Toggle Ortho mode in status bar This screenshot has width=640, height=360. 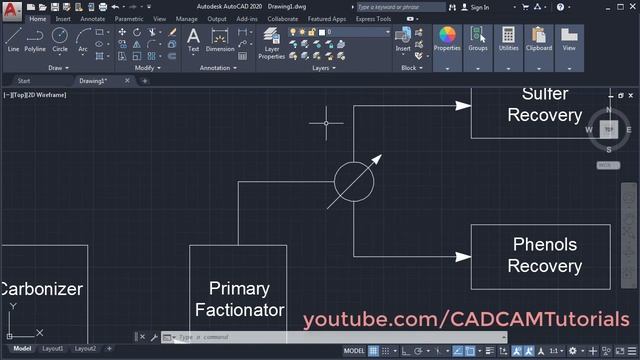pos(405,351)
